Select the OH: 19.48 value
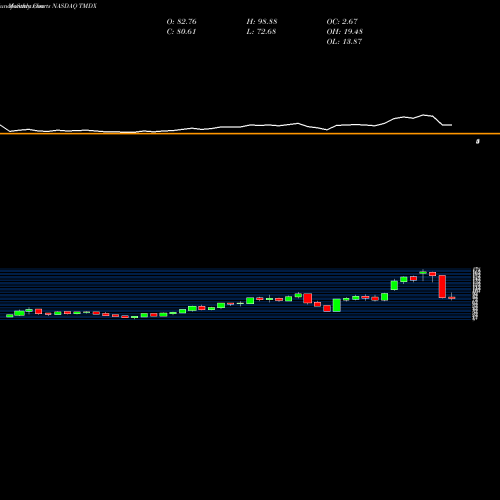This screenshot has height=500, width=500. (x=345, y=31)
